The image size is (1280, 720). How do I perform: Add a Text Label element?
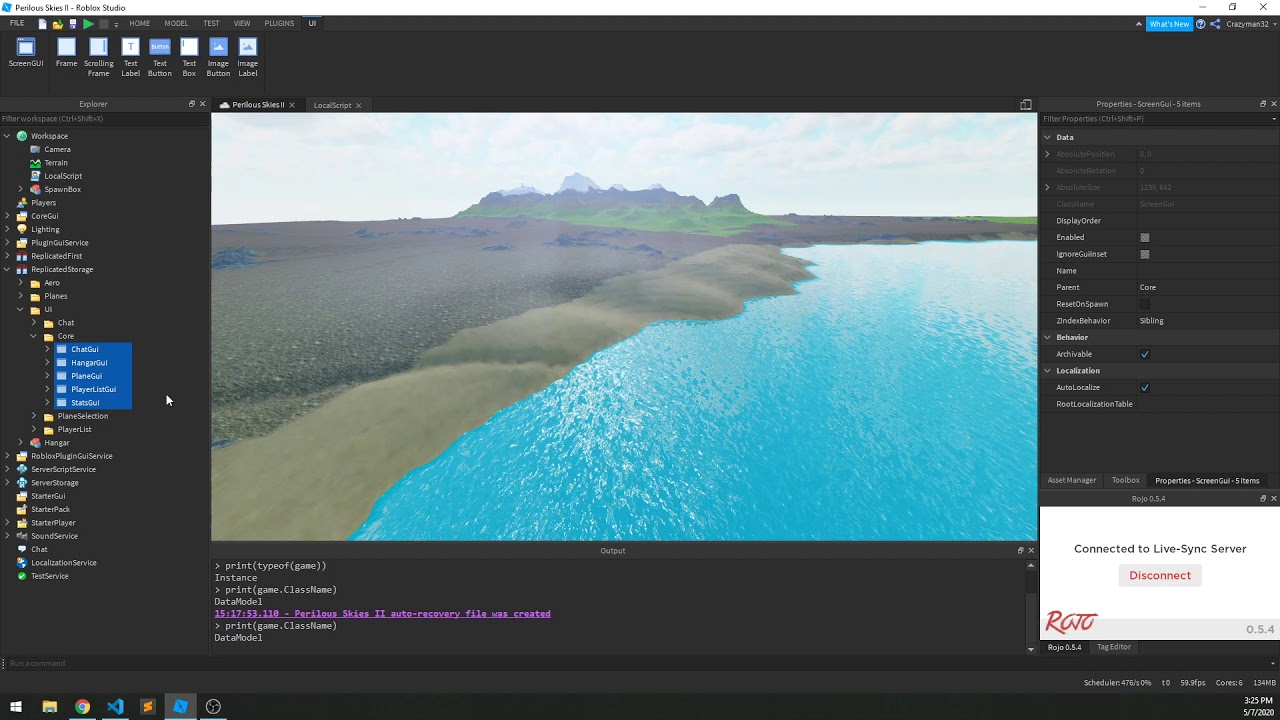coord(130,57)
